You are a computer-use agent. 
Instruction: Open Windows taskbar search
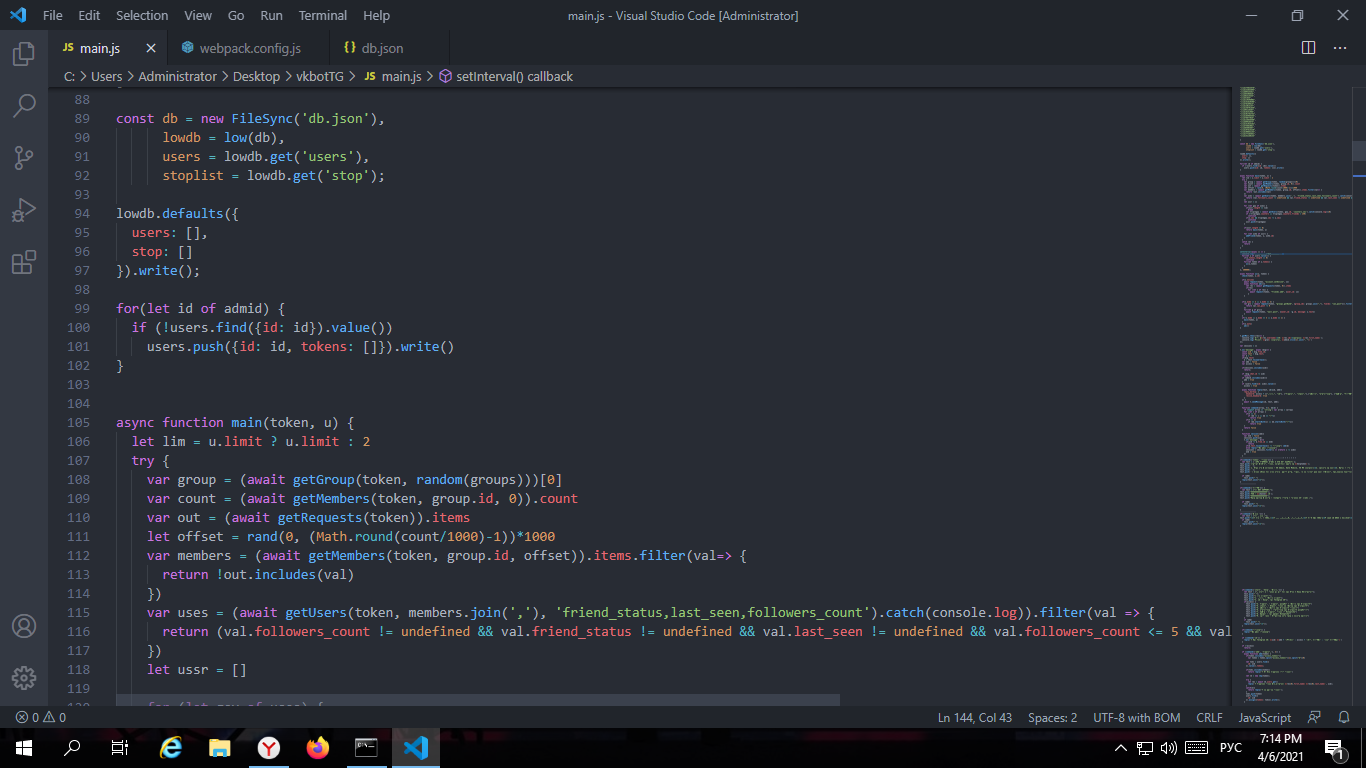72,748
